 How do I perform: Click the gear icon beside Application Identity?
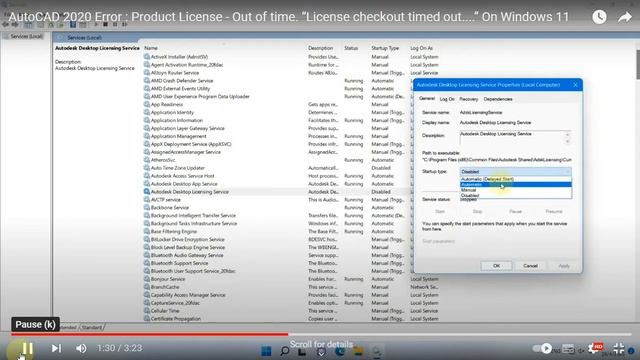pyautogui.click(x=147, y=112)
